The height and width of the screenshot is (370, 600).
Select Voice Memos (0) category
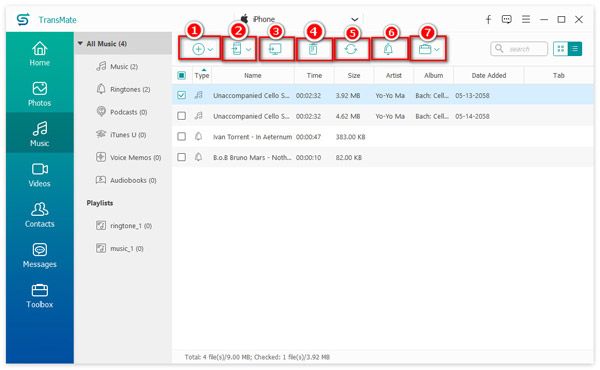coord(128,157)
